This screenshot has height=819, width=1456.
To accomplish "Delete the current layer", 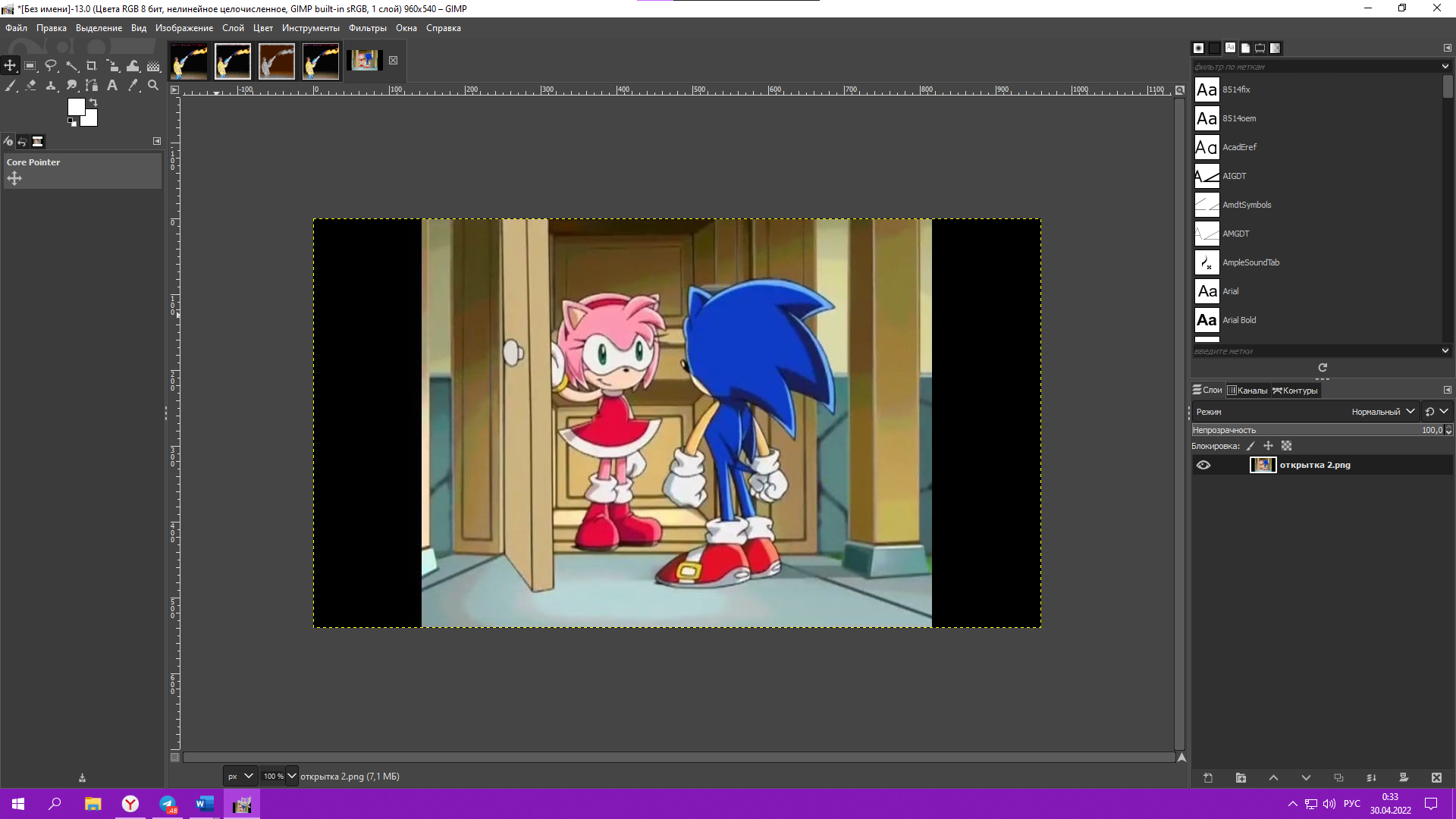I will [x=1436, y=778].
